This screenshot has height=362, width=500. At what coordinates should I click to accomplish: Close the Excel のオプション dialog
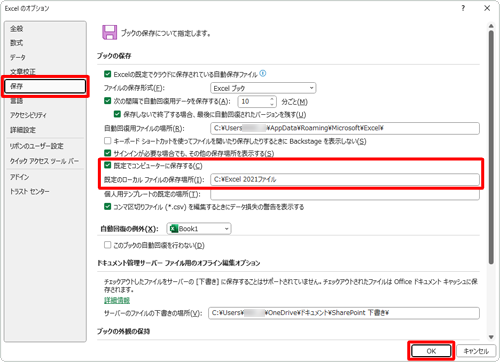pos(487,8)
